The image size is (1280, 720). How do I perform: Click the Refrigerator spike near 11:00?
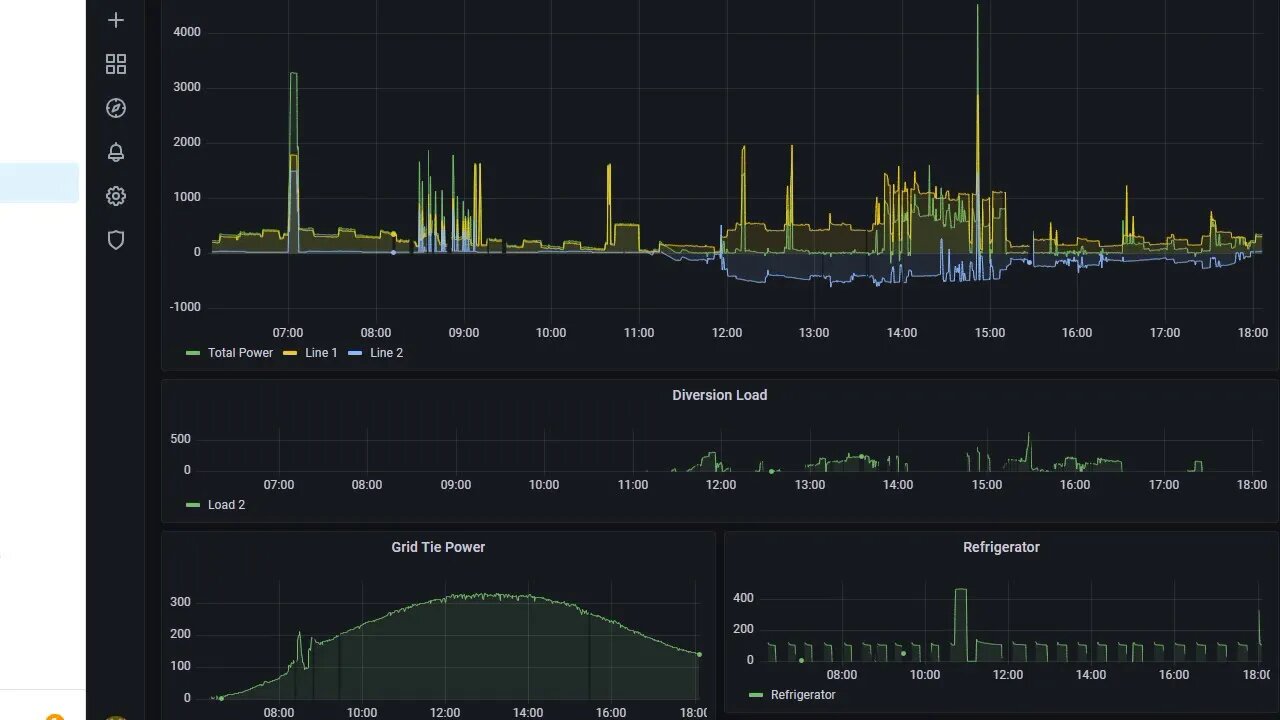point(960,591)
